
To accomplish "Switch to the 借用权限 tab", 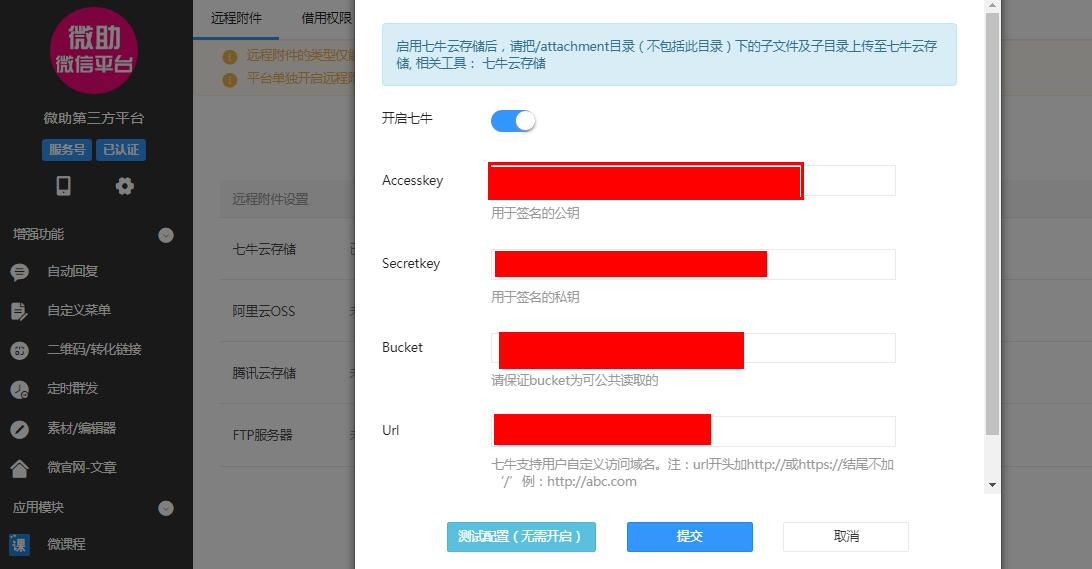I will coord(327,18).
